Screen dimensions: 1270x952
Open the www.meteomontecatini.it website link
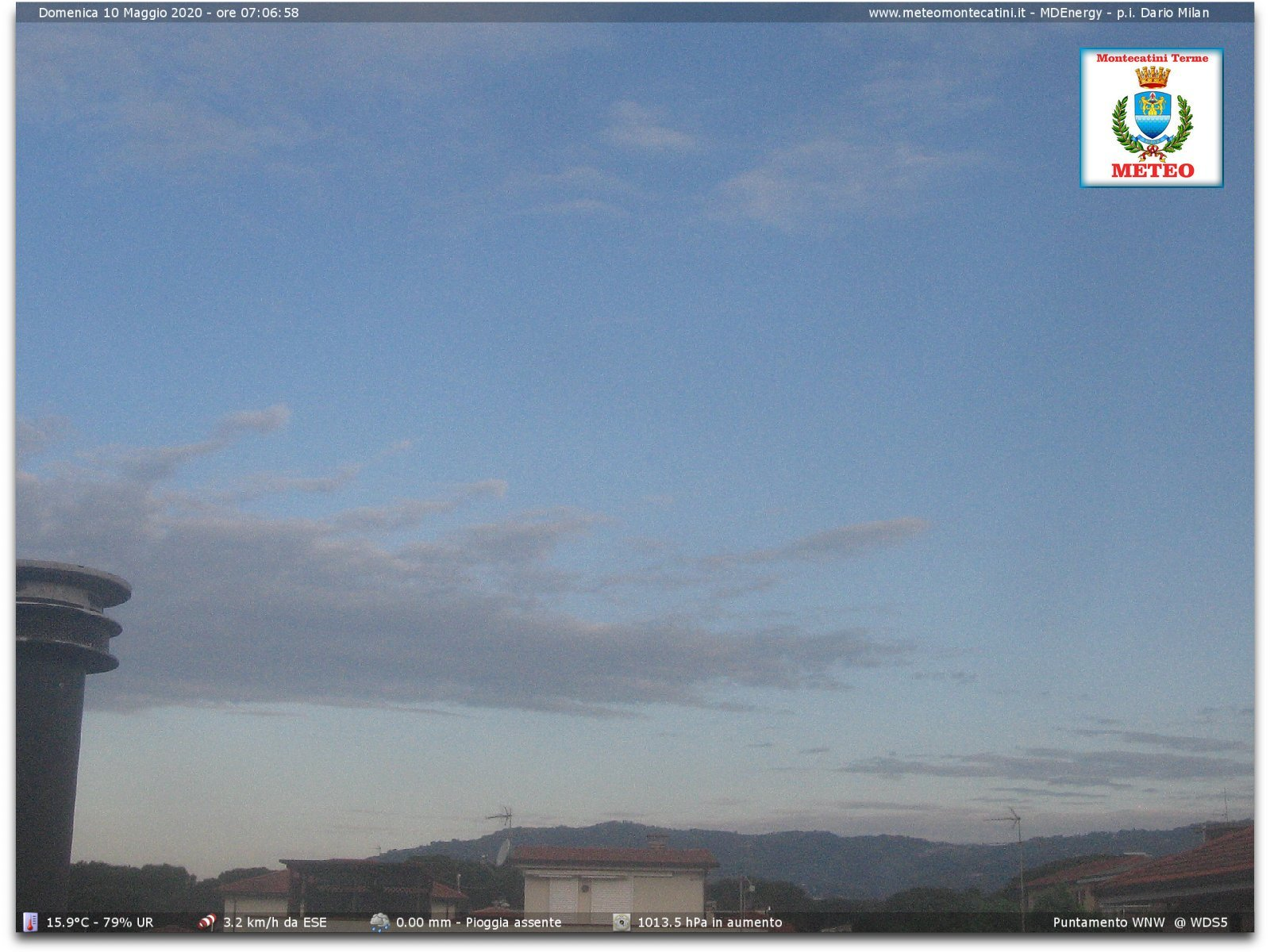pyautogui.click(x=946, y=13)
